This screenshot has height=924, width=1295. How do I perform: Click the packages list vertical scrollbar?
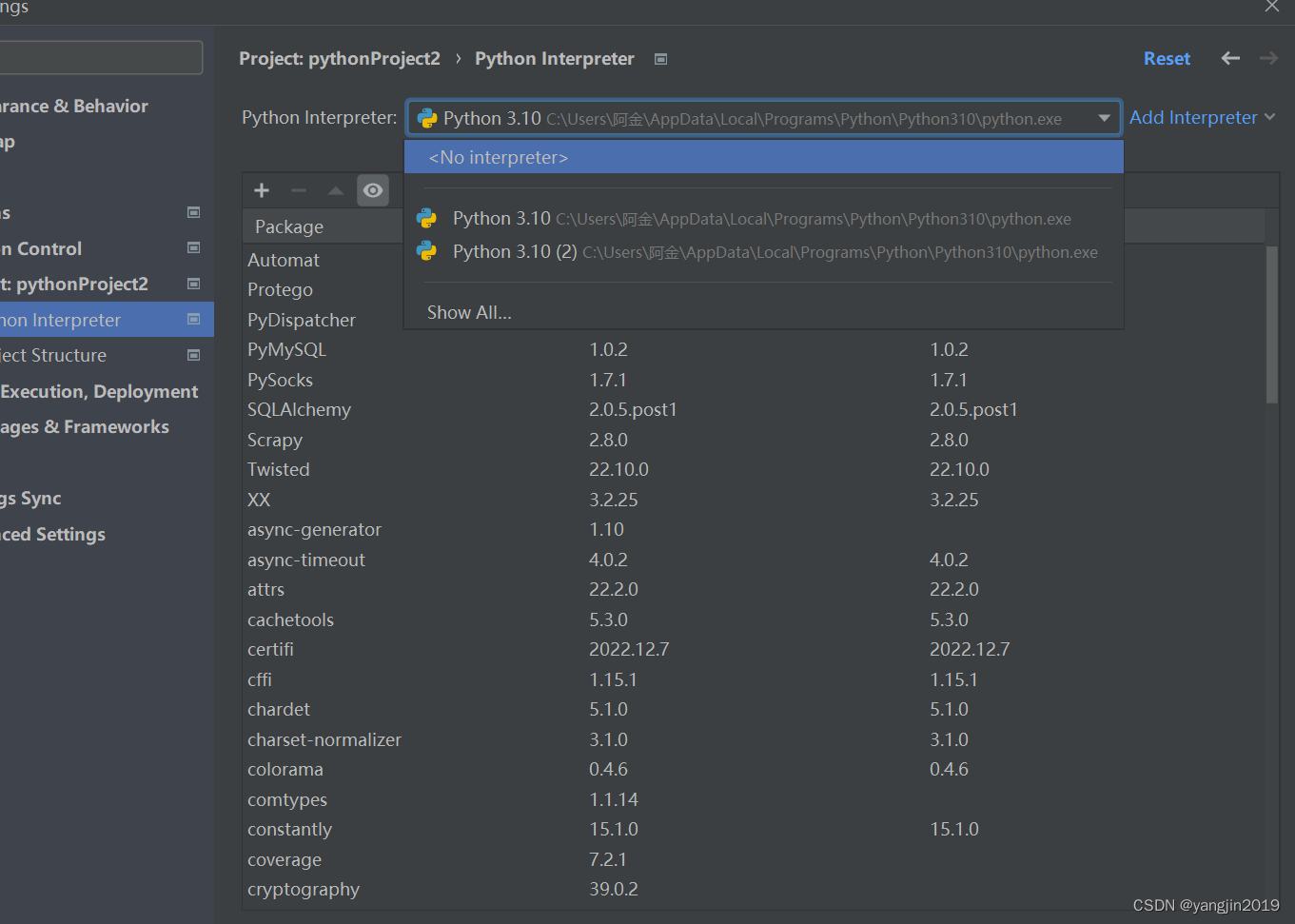(1272, 324)
